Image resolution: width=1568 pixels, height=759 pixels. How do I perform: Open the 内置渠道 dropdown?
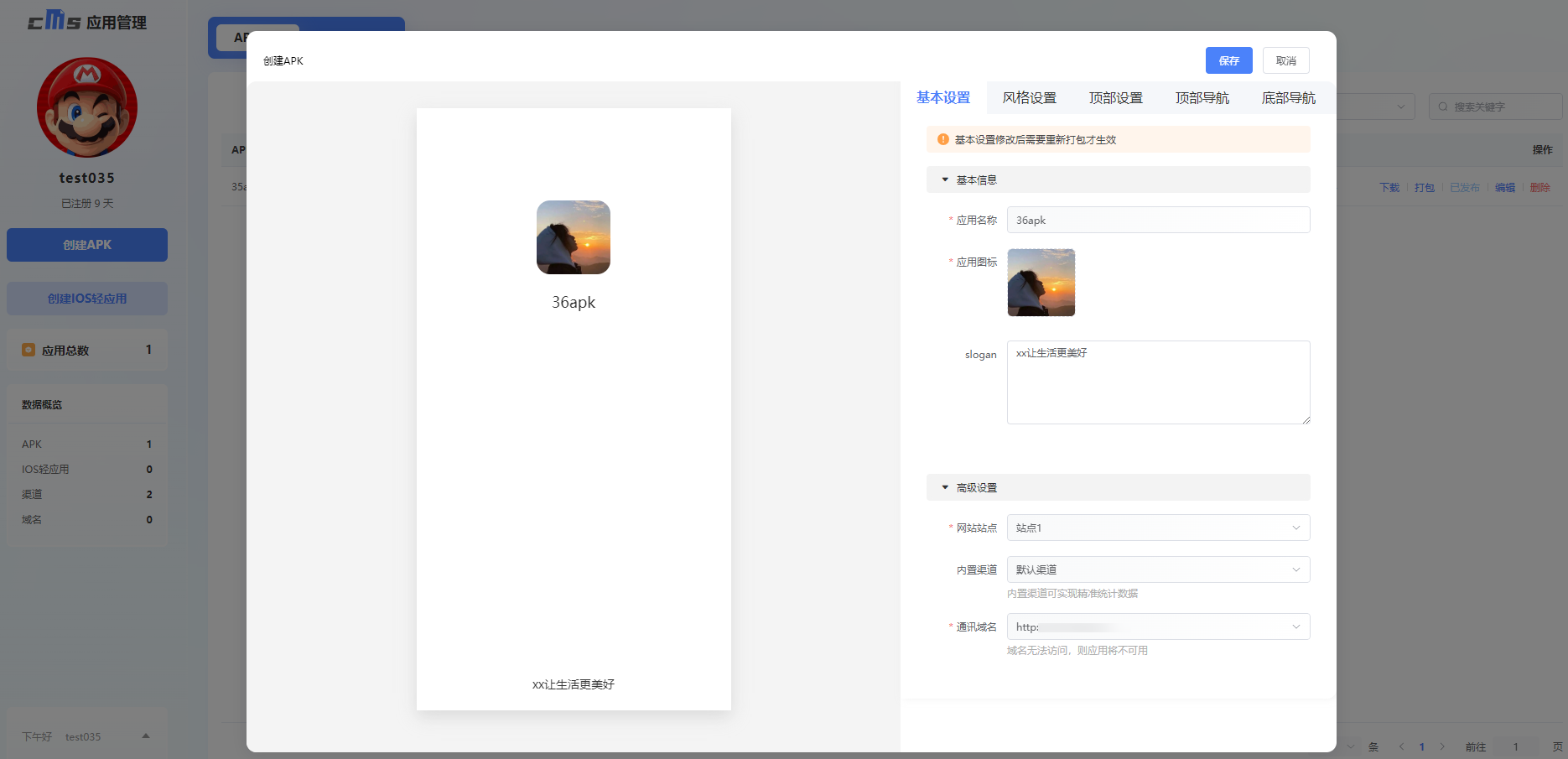tap(1158, 569)
